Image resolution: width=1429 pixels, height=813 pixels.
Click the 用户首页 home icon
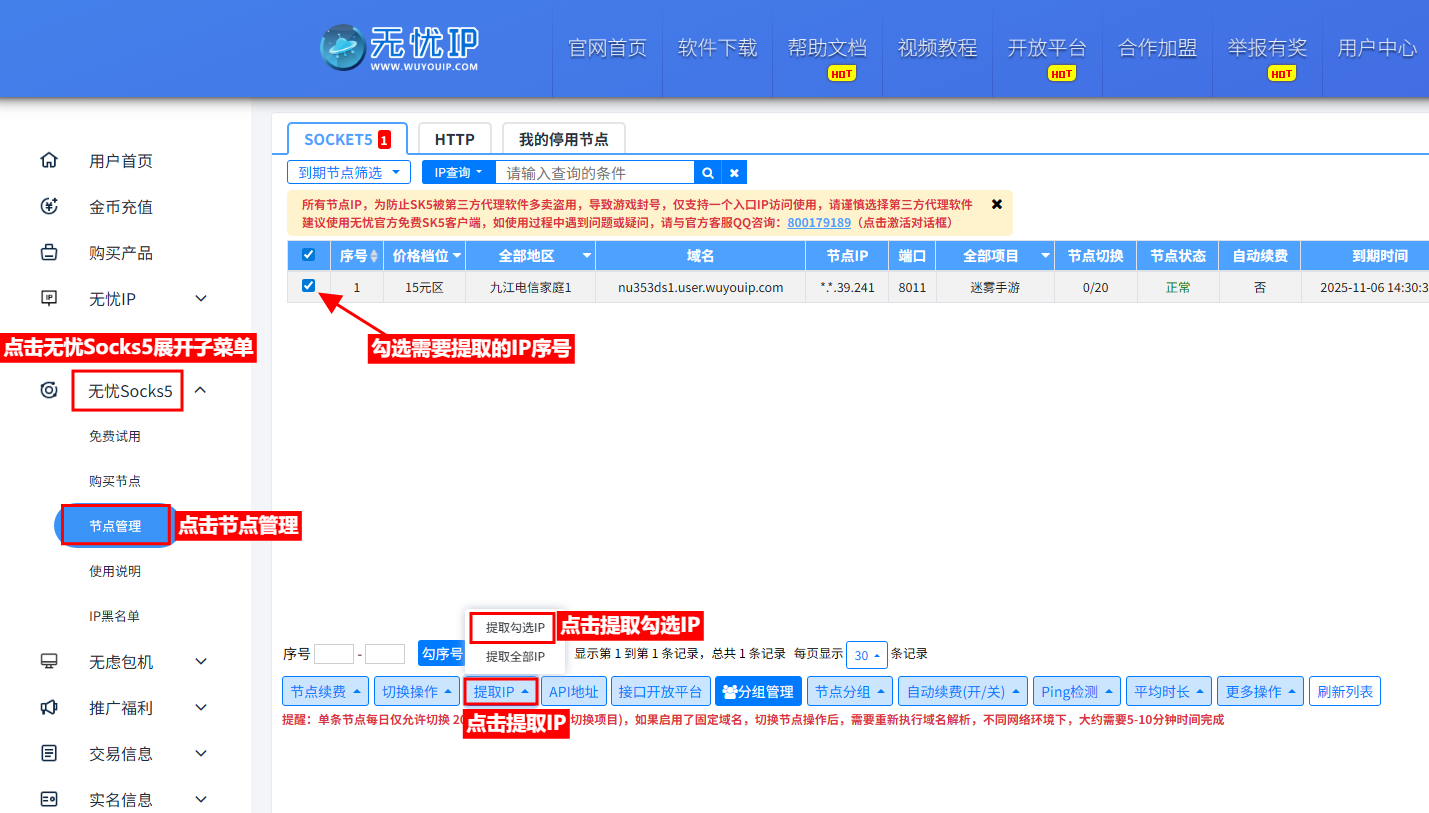(x=49, y=160)
